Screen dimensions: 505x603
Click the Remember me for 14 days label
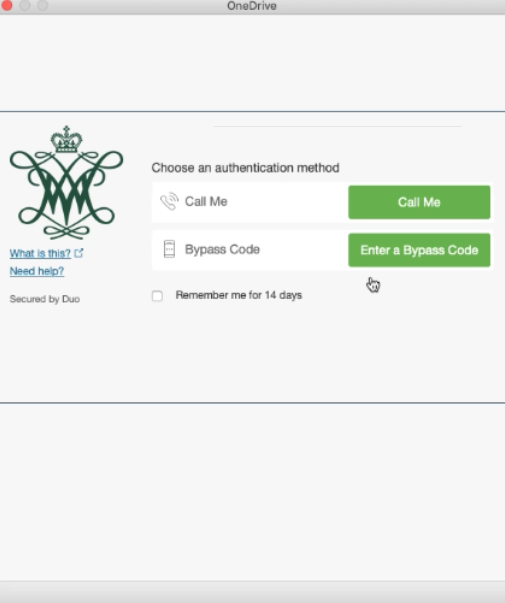click(239, 295)
